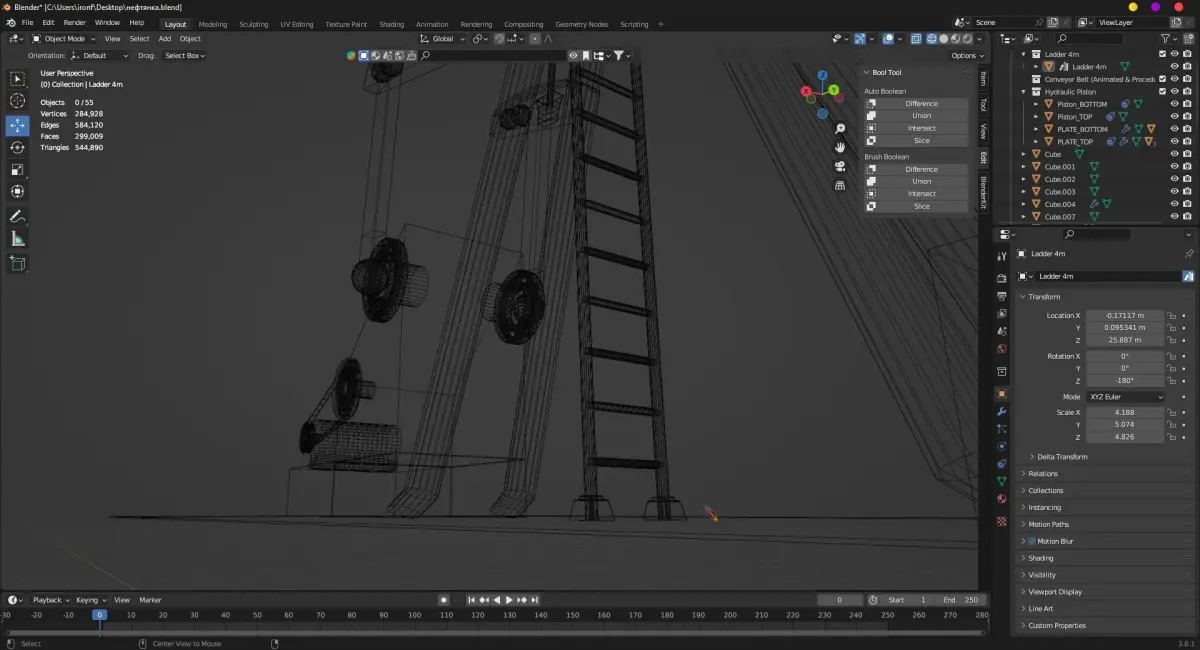The height and width of the screenshot is (650, 1200).
Task: Activate the 3D Cursor tool
Action: pos(17,101)
